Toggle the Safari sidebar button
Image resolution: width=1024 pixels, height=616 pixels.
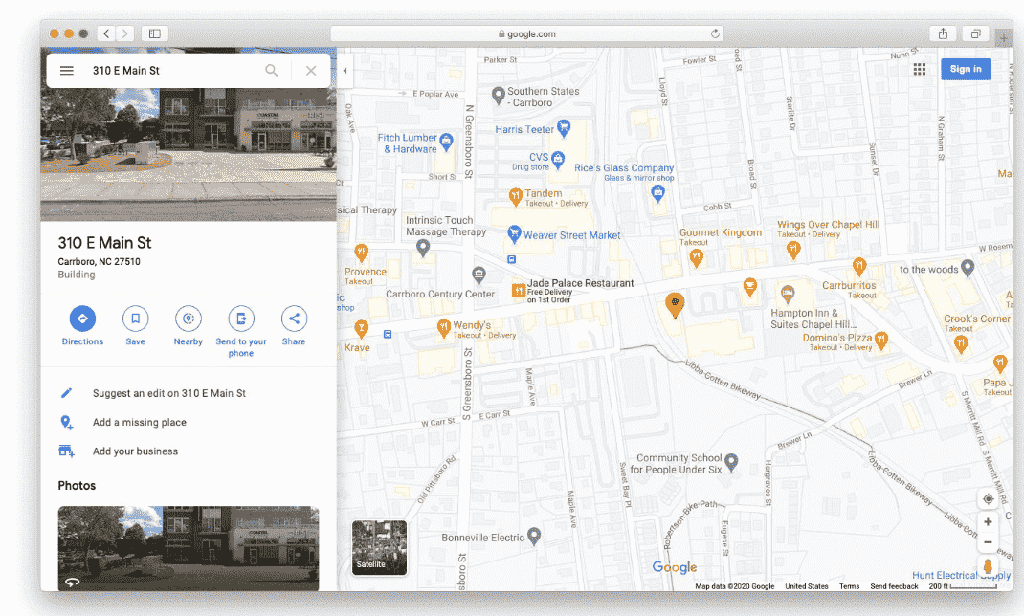(x=155, y=33)
